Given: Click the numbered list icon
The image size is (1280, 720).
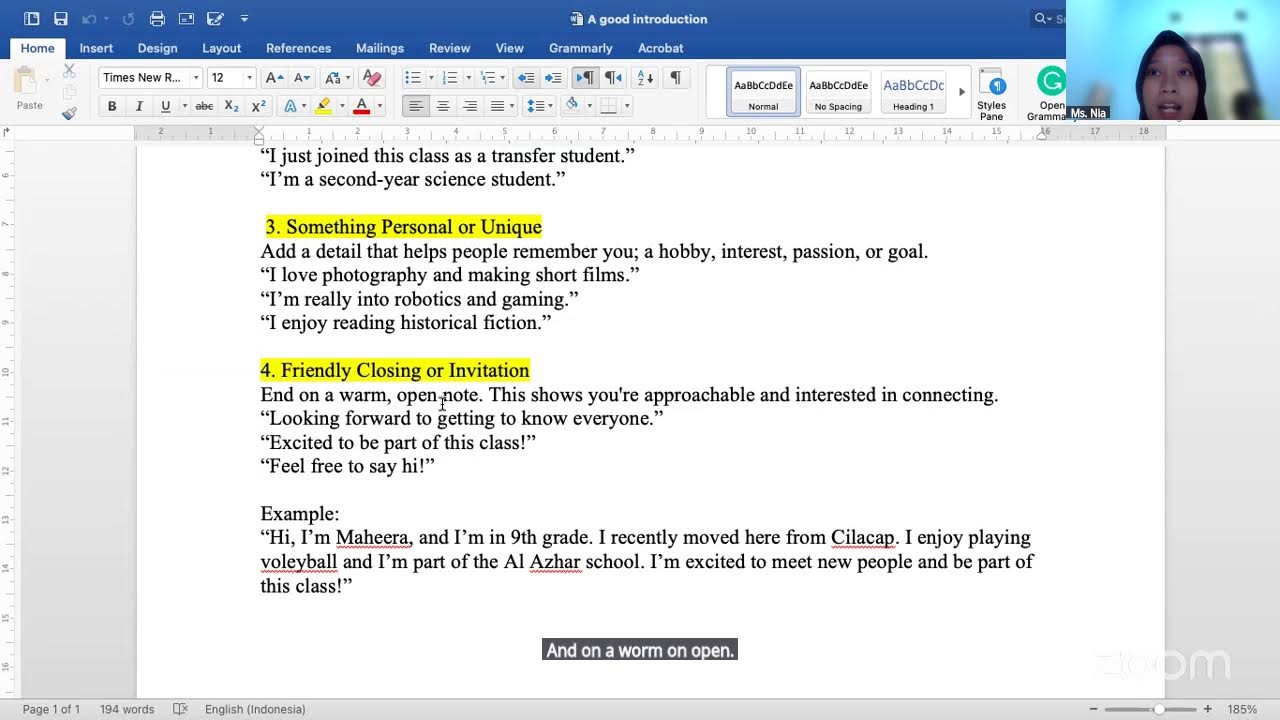Looking at the screenshot, I should pyautogui.click(x=450, y=77).
